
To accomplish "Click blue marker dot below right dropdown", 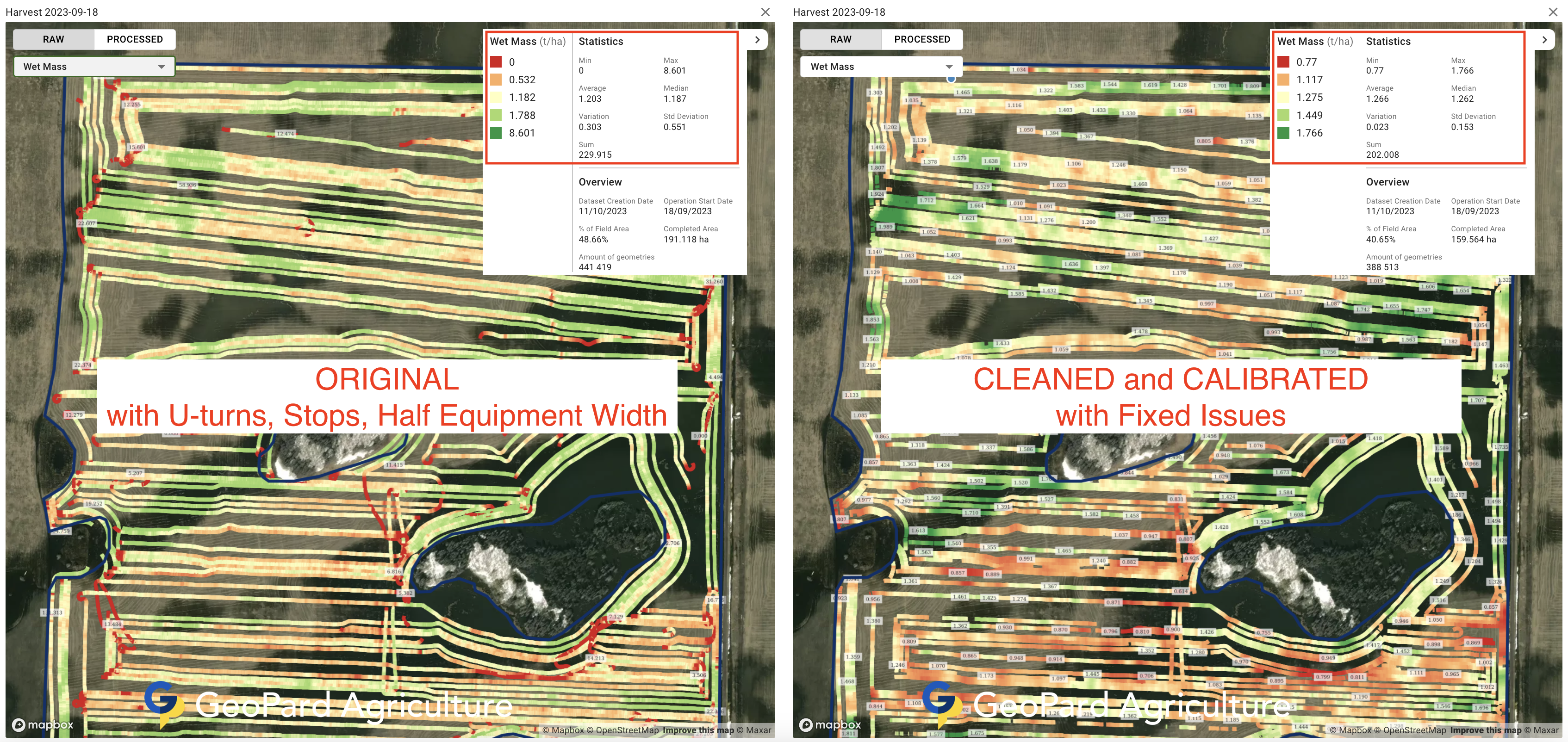I will (951, 79).
